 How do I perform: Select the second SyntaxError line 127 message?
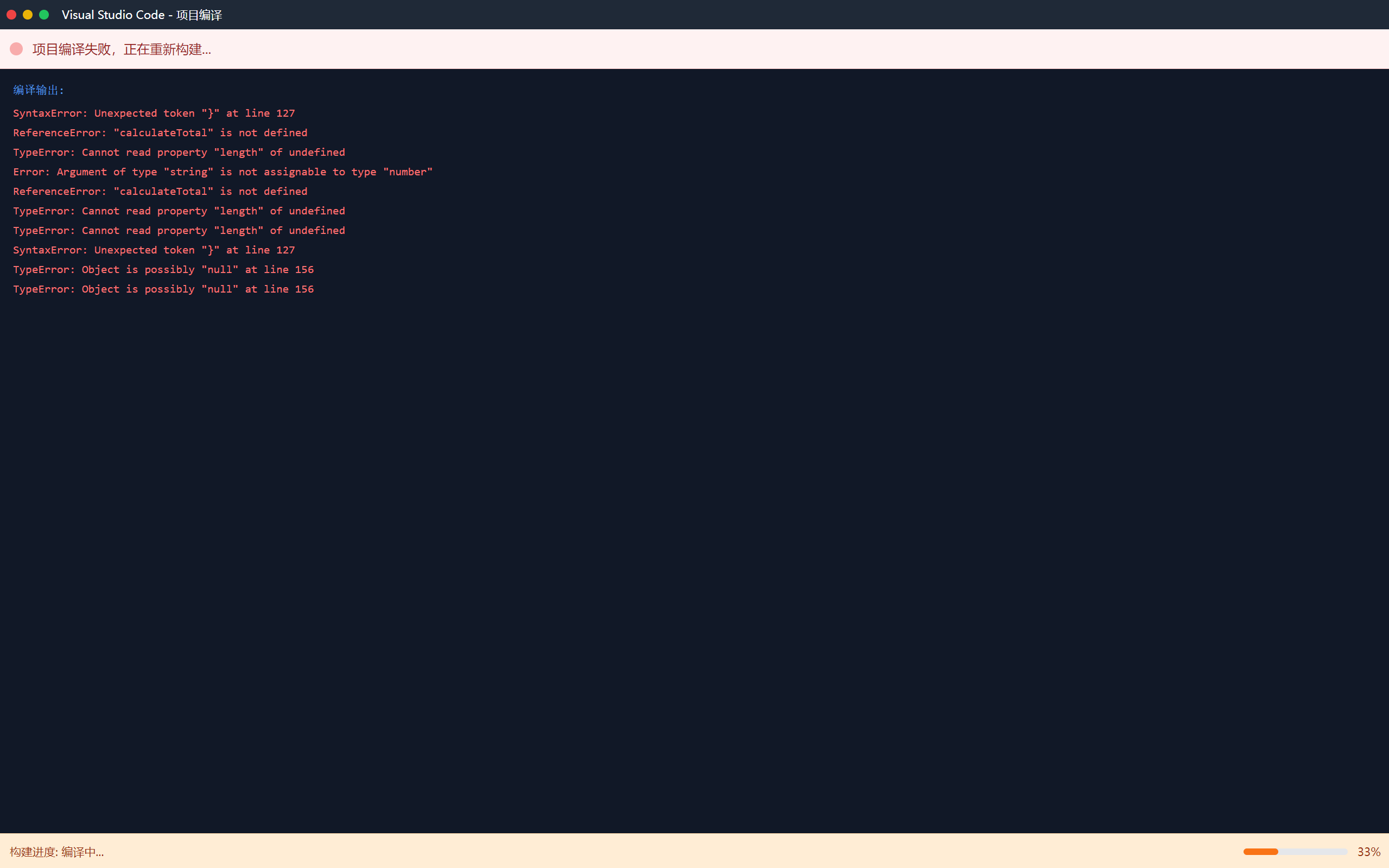pyautogui.click(x=154, y=250)
